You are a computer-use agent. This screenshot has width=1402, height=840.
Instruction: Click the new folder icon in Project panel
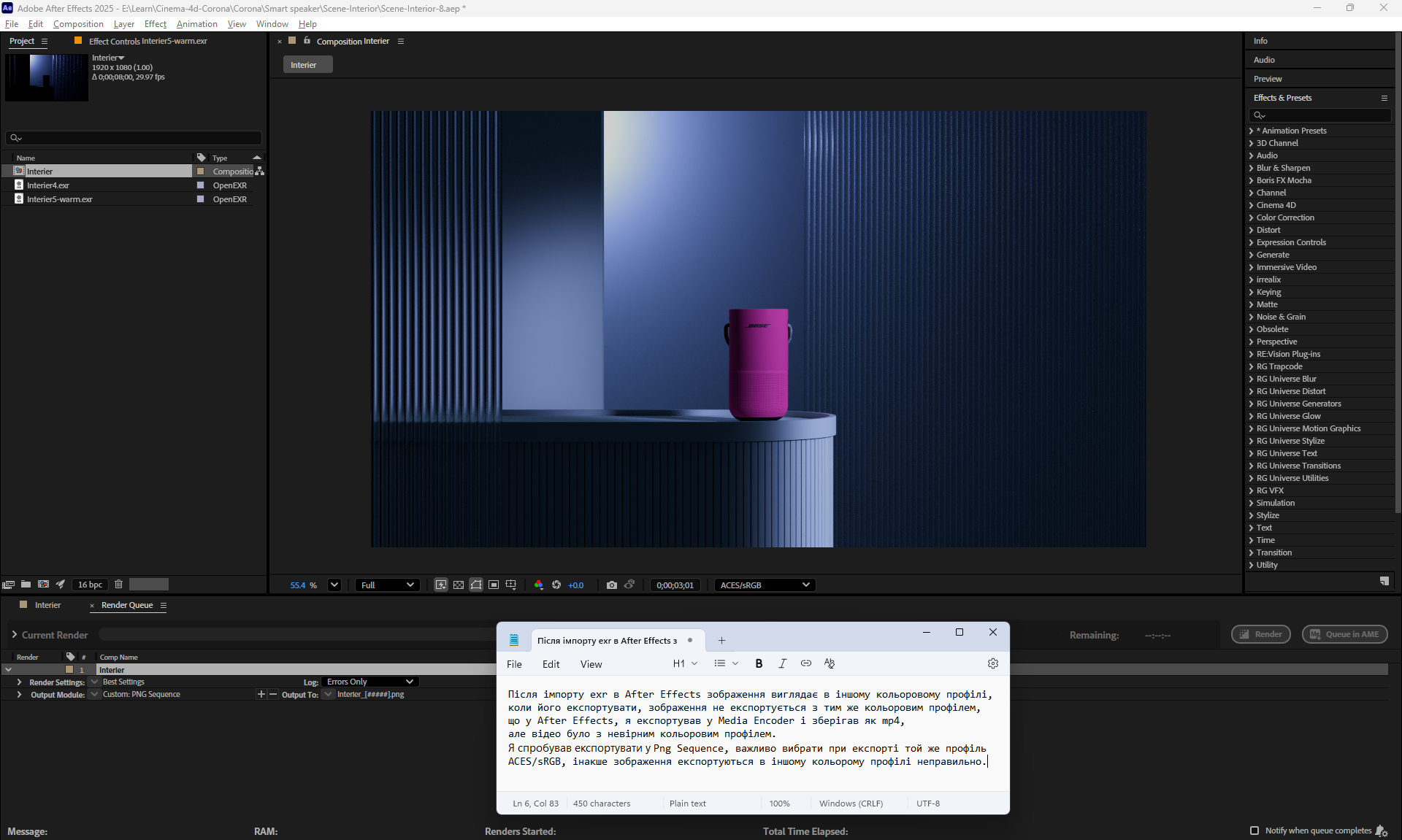tap(26, 585)
